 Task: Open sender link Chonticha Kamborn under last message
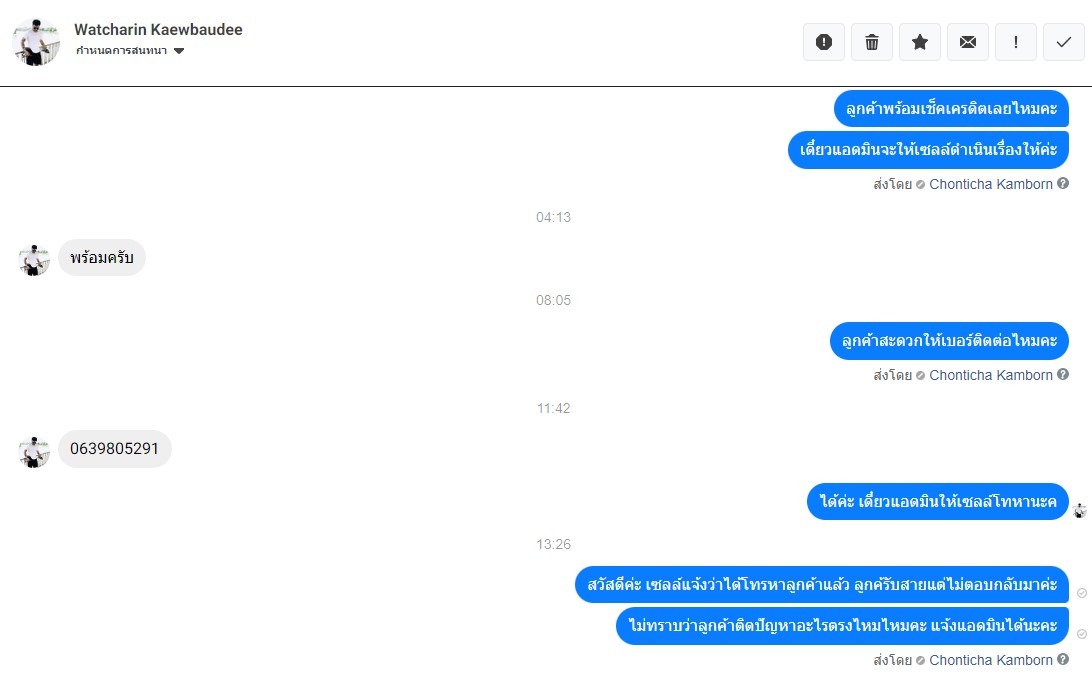coord(990,660)
